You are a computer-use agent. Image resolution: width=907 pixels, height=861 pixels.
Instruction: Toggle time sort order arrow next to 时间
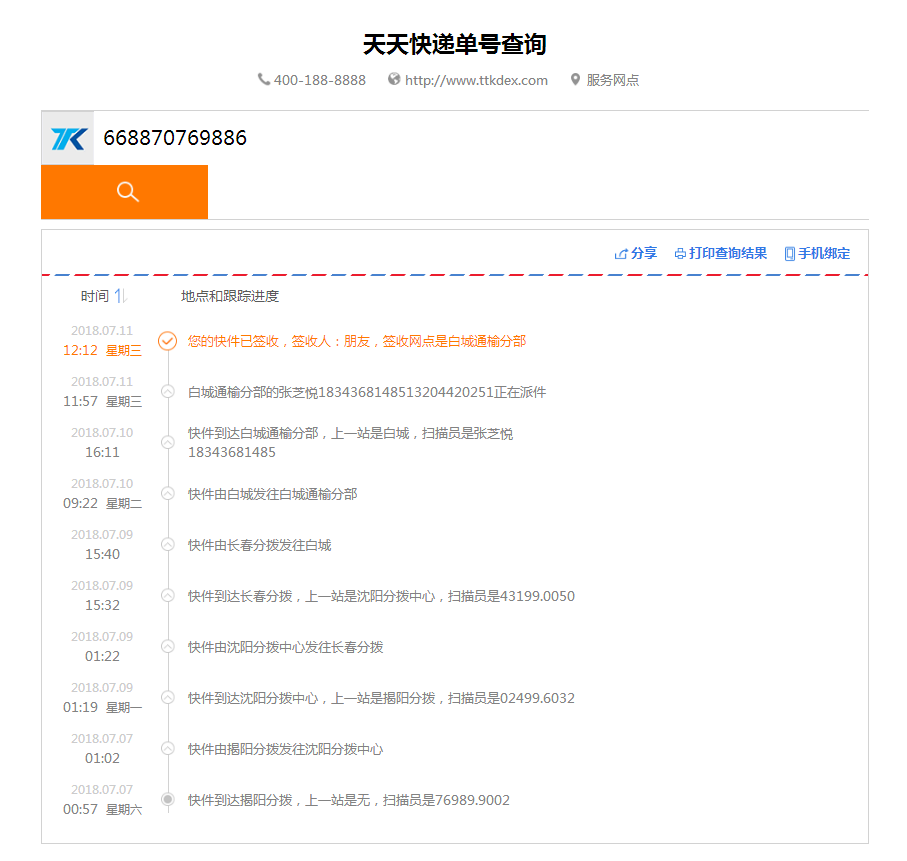120,296
